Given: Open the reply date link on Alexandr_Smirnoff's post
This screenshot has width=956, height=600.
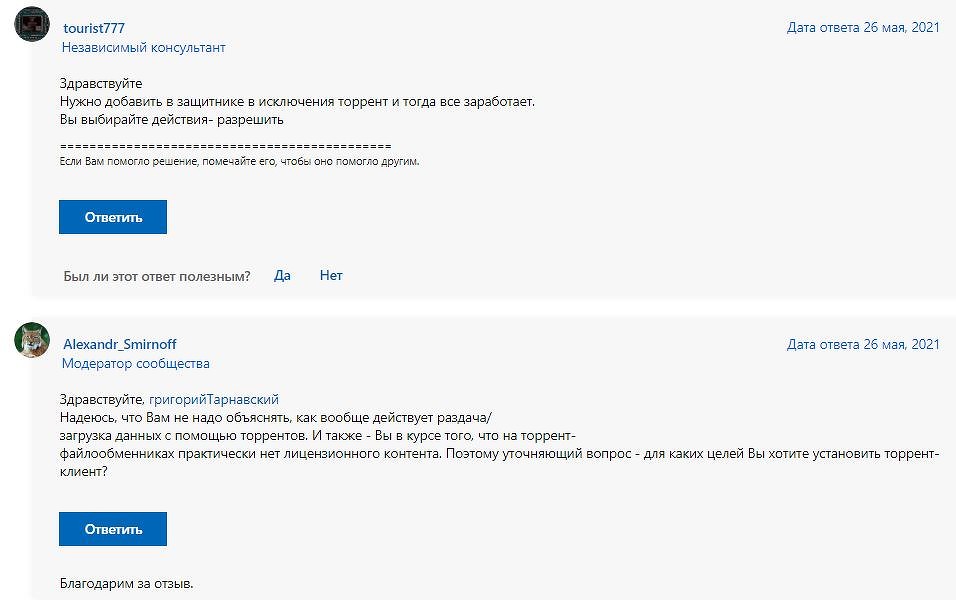Looking at the screenshot, I should 863,345.
